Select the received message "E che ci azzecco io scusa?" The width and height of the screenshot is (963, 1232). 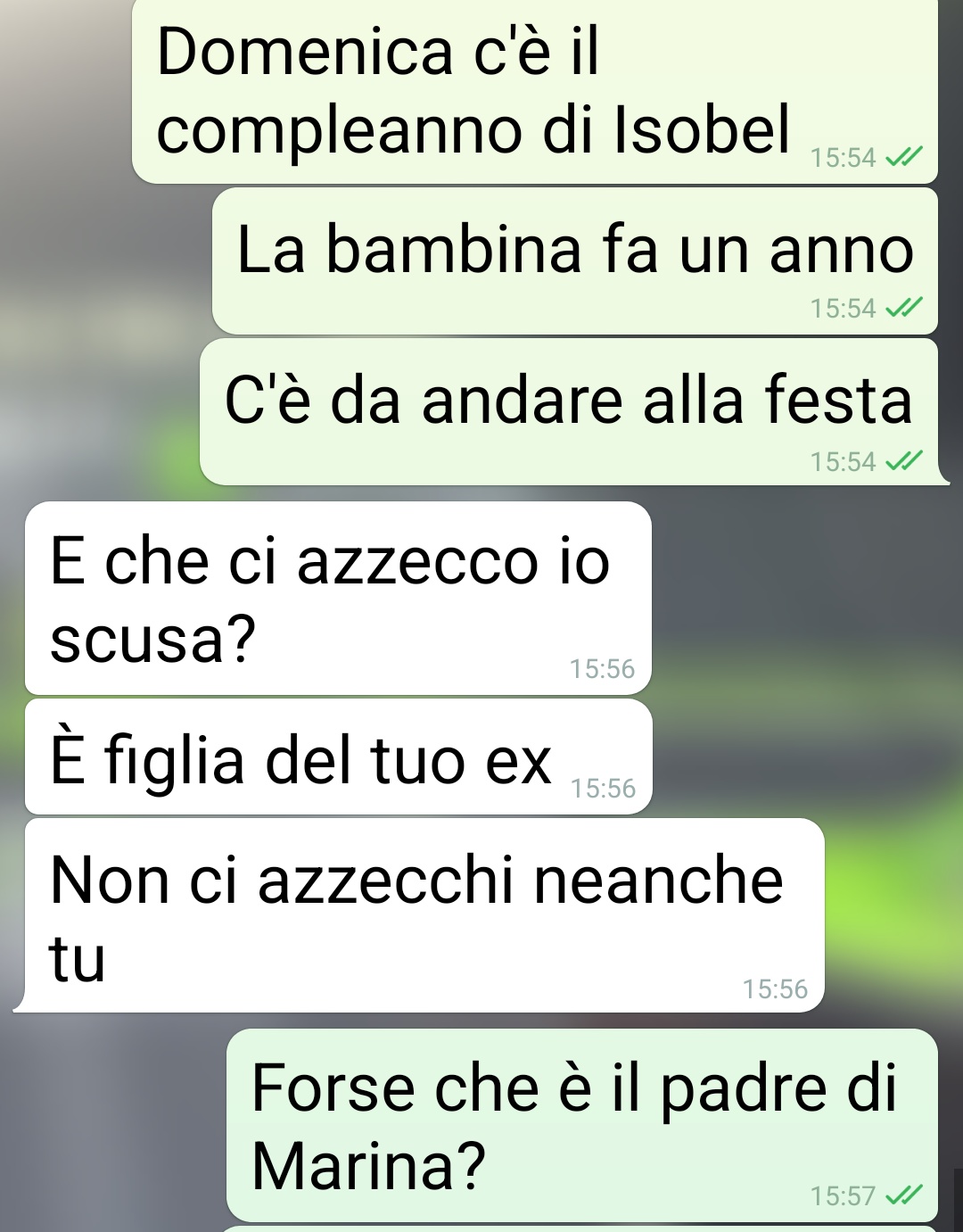(338, 598)
